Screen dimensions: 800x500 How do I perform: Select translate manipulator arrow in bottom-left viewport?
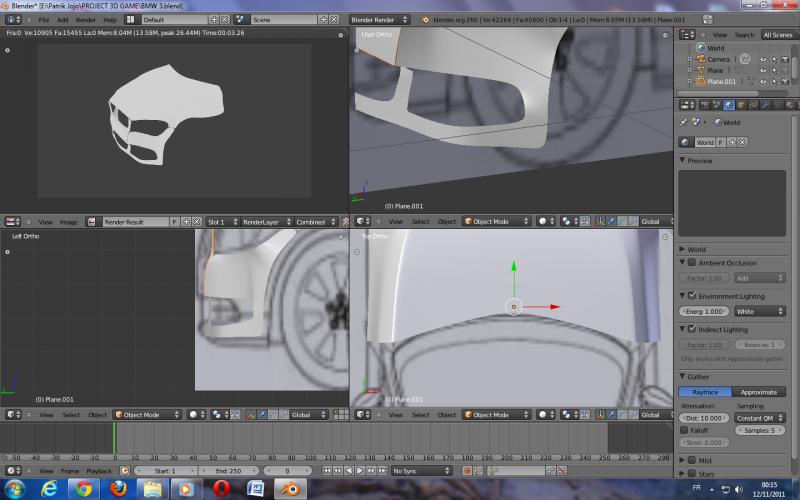point(262,415)
